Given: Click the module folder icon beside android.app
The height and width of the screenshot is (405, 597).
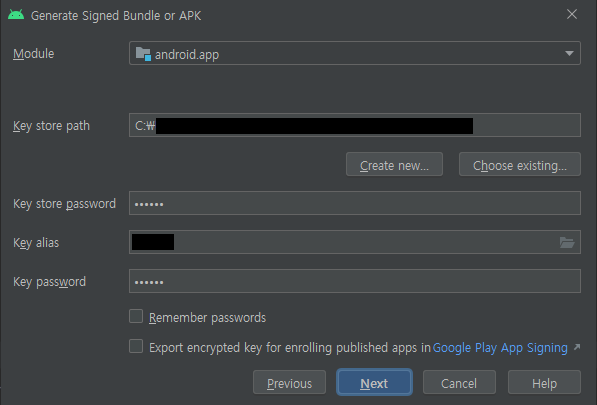Looking at the screenshot, I should (144, 54).
